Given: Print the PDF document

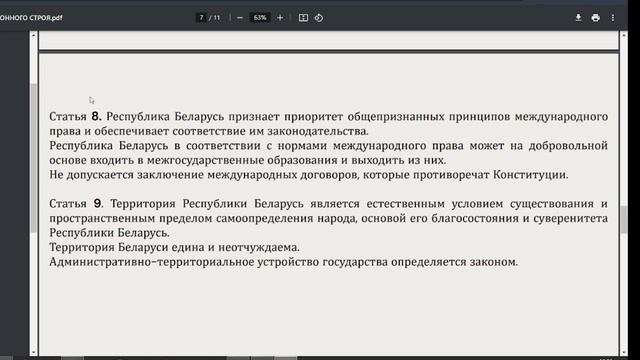Looking at the screenshot, I should pyautogui.click(x=596, y=18).
